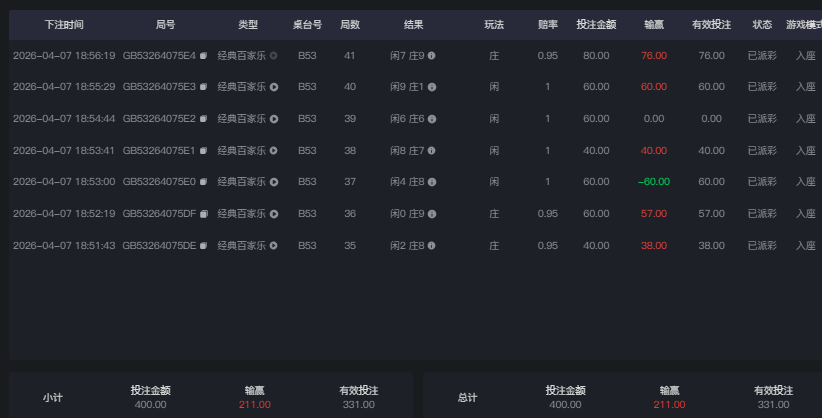Open result info for 闲6 庄6
822x418 pixels.
click(x=431, y=119)
